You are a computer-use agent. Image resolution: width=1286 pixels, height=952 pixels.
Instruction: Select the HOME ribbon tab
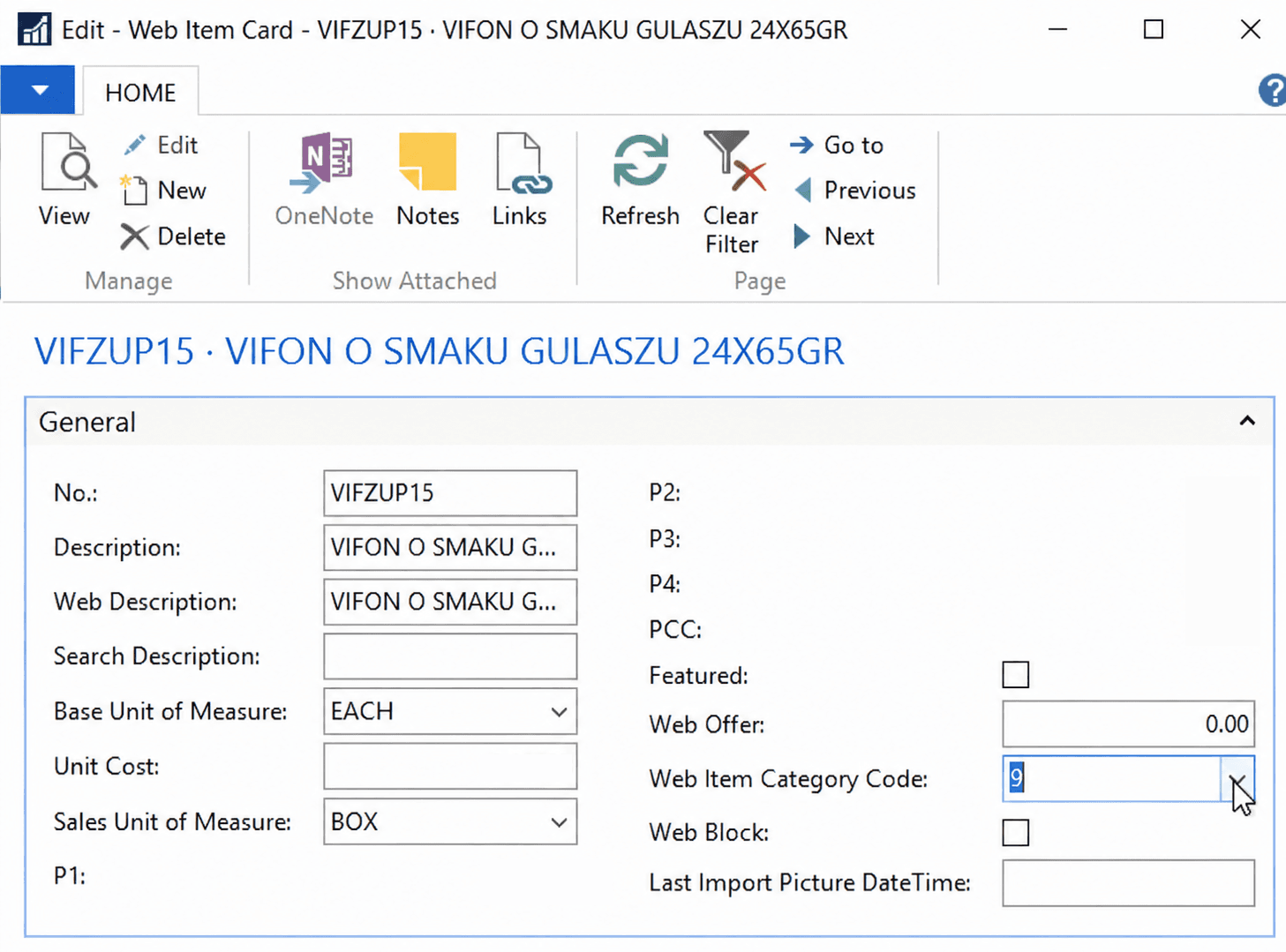[x=140, y=92]
